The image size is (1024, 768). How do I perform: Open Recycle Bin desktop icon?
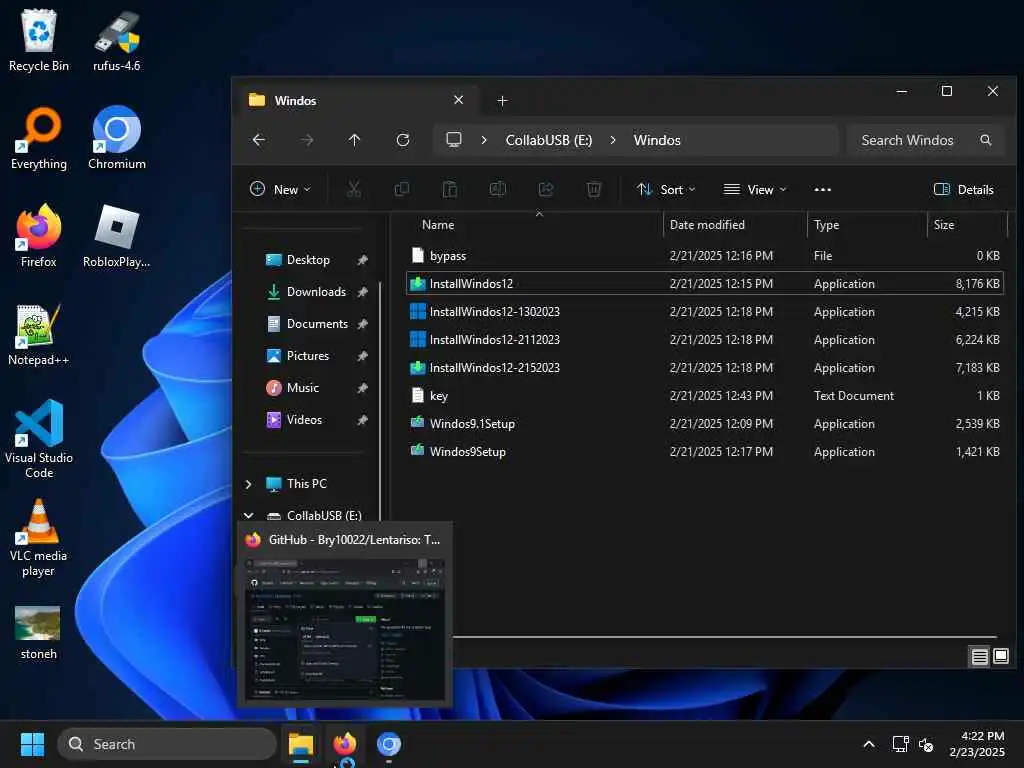point(39,40)
